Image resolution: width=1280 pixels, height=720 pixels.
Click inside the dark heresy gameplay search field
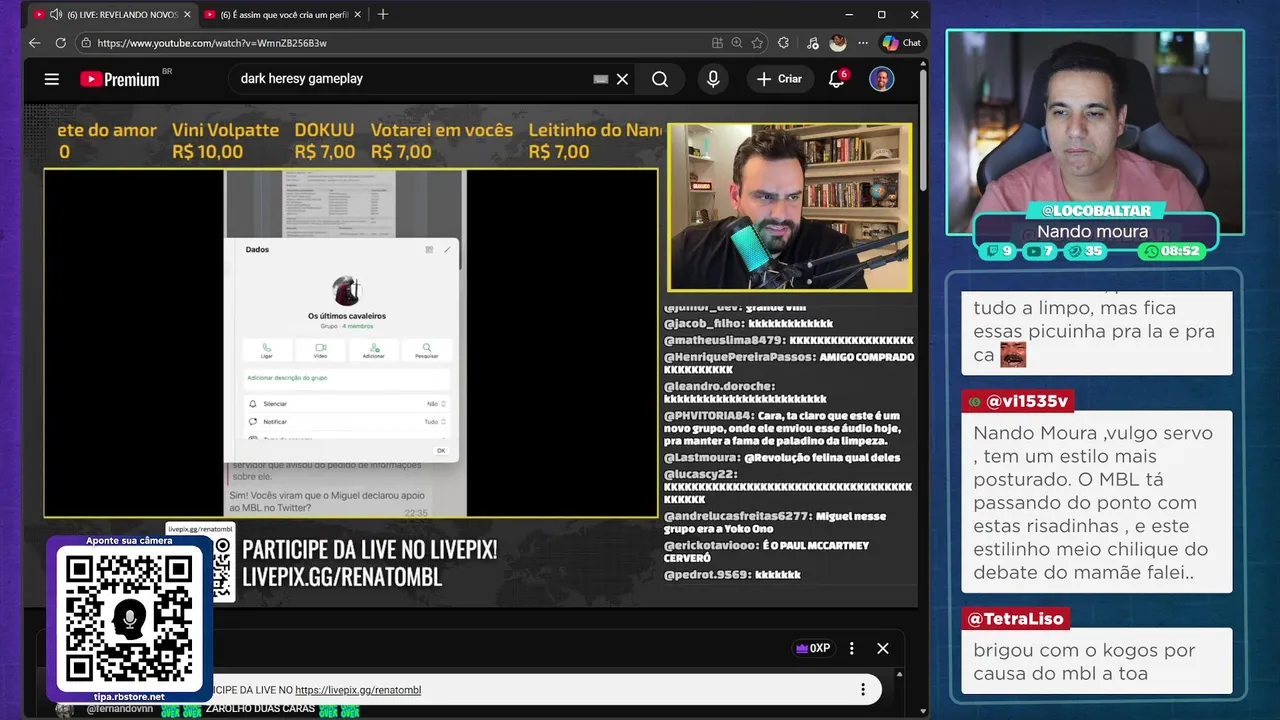(x=410, y=79)
